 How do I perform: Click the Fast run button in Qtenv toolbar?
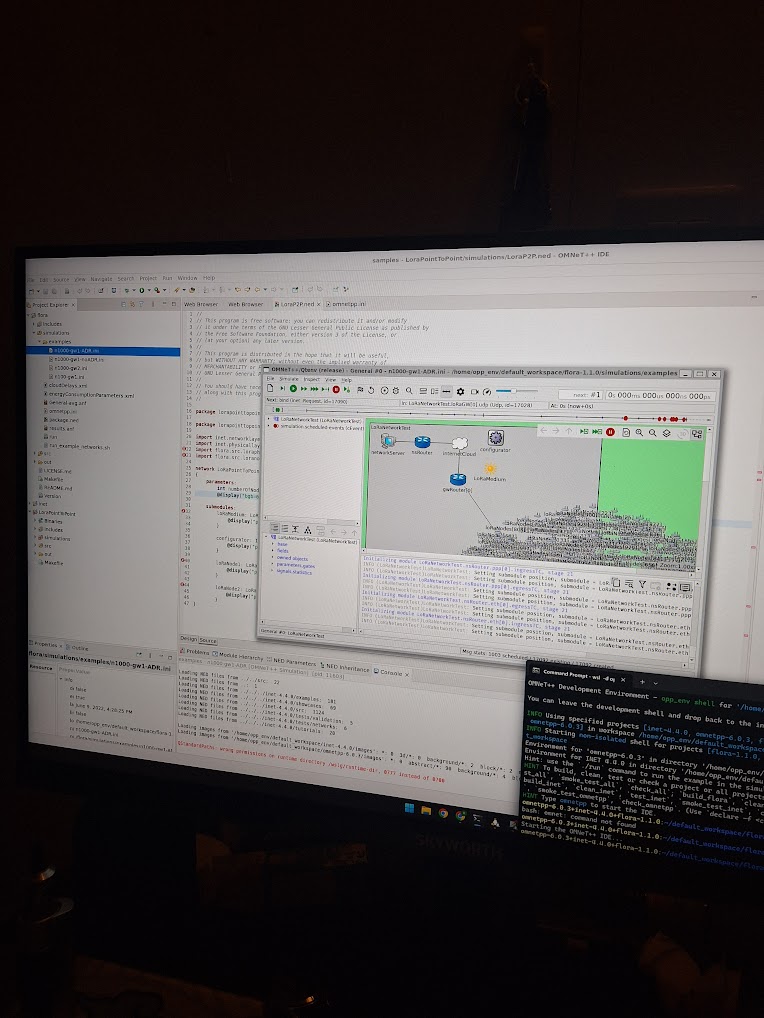(x=304, y=389)
